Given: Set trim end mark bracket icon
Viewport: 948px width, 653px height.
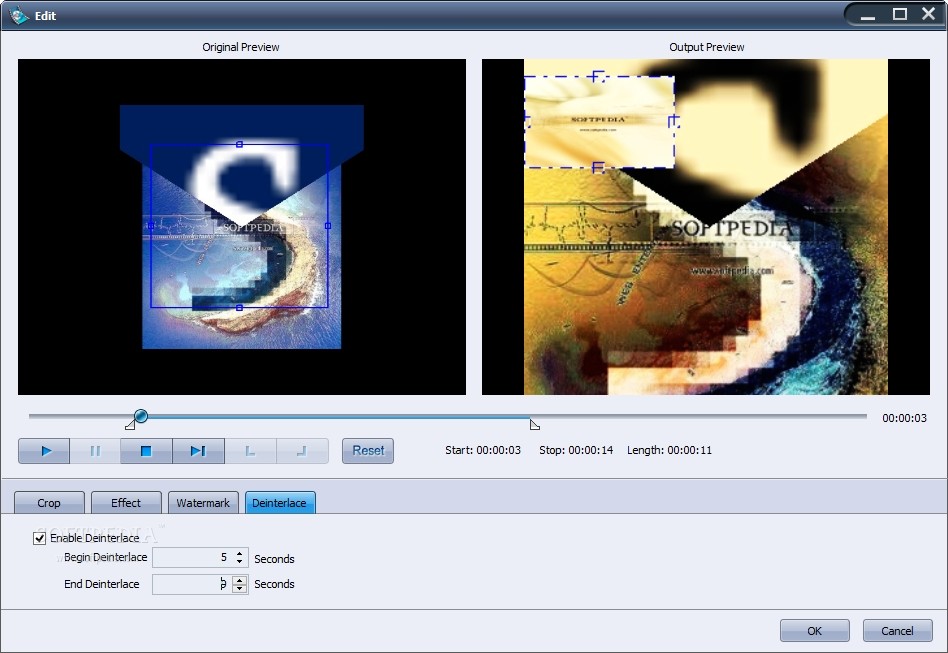Looking at the screenshot, I should (x=302, y=451).
